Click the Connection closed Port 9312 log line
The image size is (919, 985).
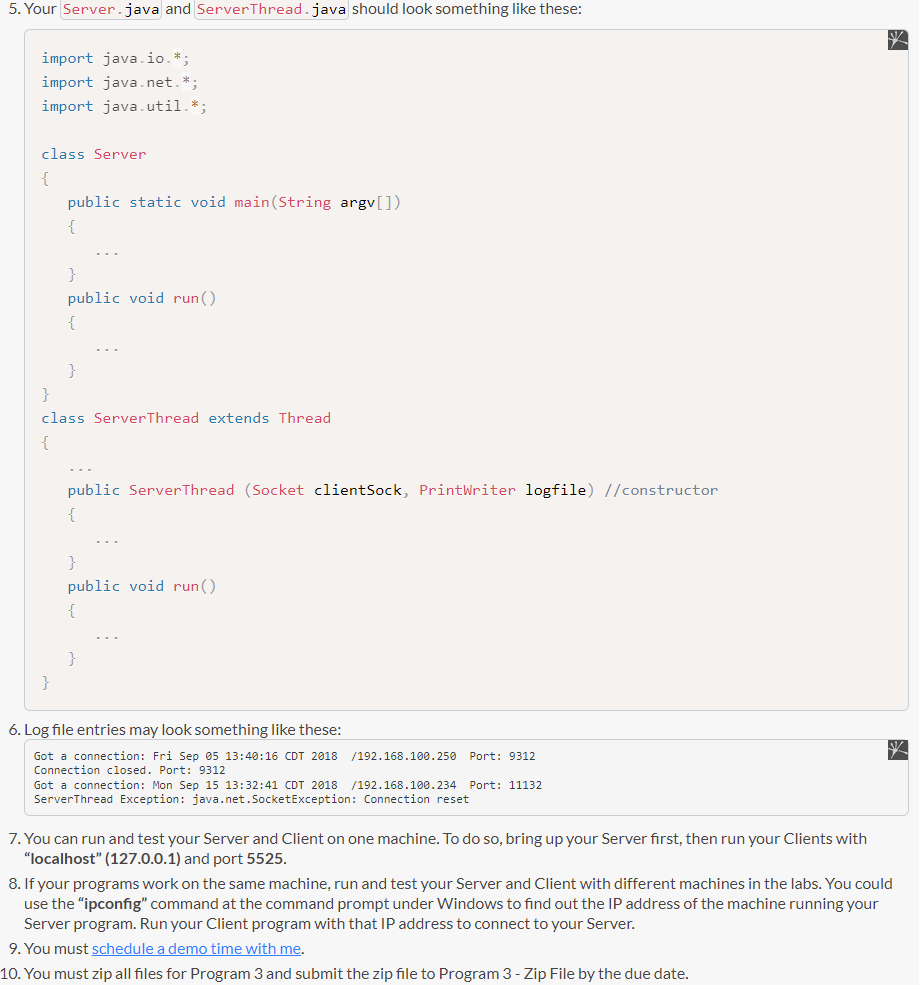pos(130,770)
